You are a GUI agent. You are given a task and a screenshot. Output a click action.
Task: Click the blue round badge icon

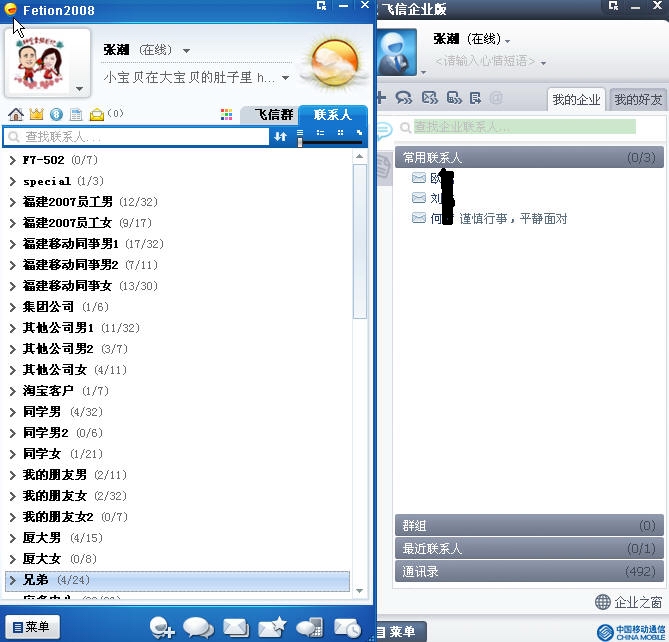[x=56, y=114]
